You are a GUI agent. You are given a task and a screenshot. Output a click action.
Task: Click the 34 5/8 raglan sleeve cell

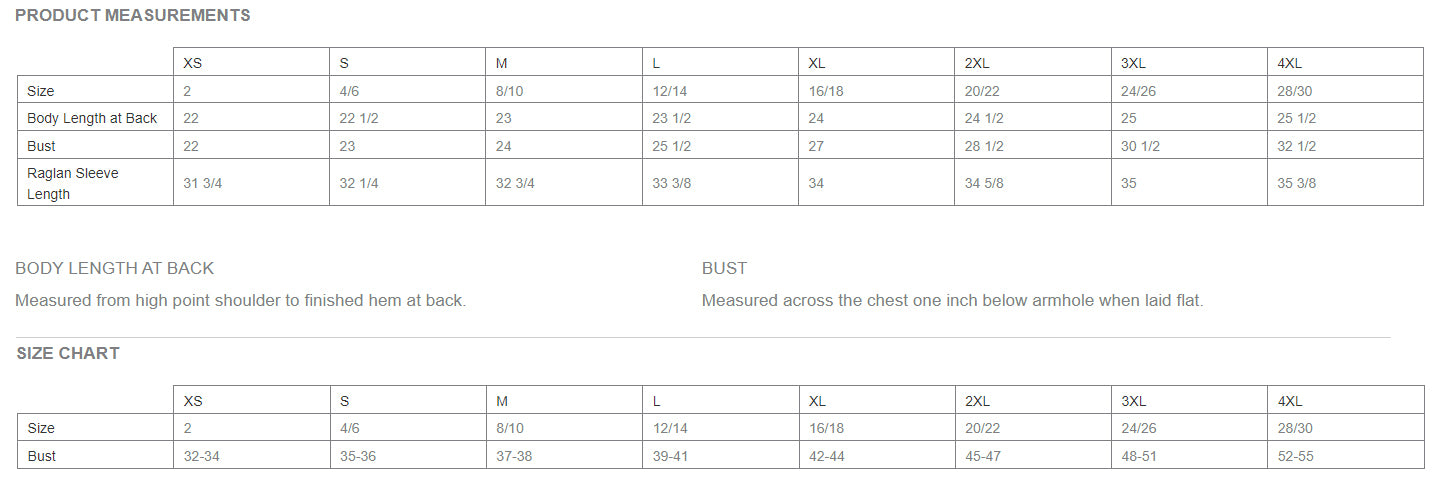click(x=984, y=184)
